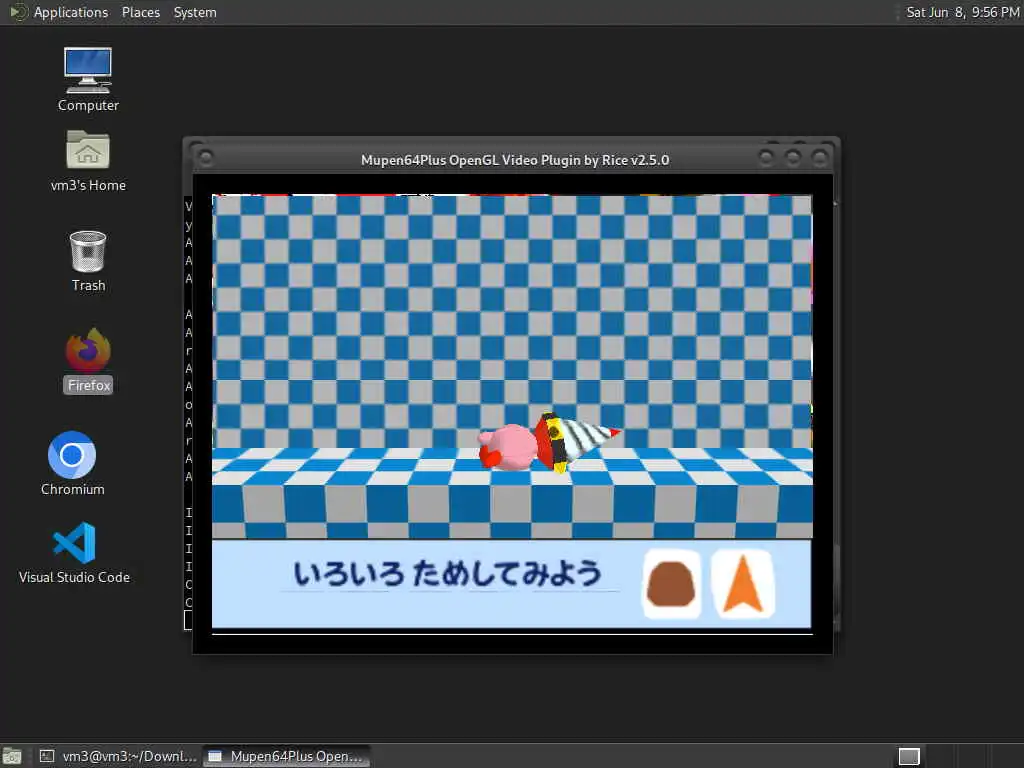Launch Firefox from the desktop

[88, 360]
